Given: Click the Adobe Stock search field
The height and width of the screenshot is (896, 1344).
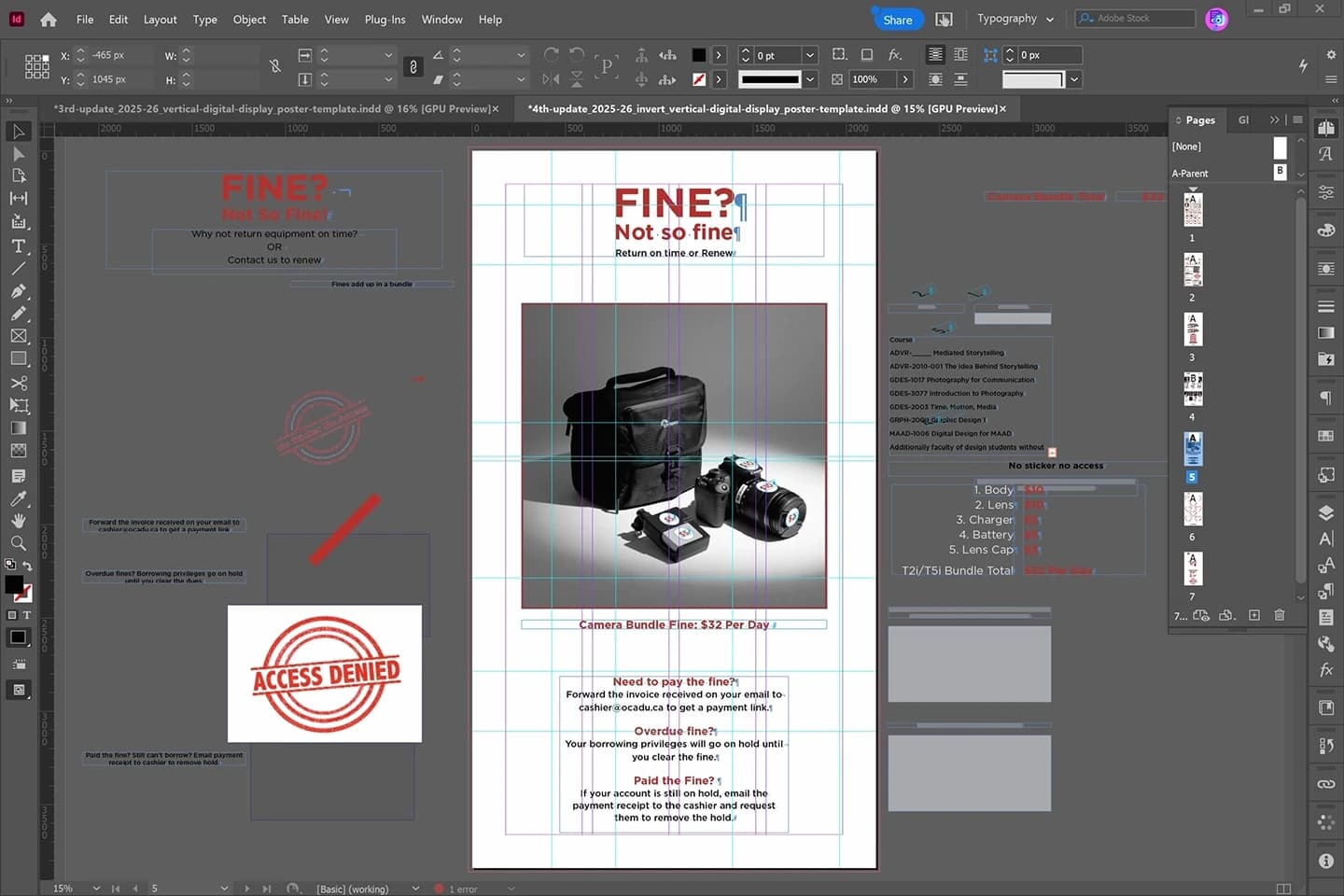Looking at the screenshot, I should [1135, 19].
